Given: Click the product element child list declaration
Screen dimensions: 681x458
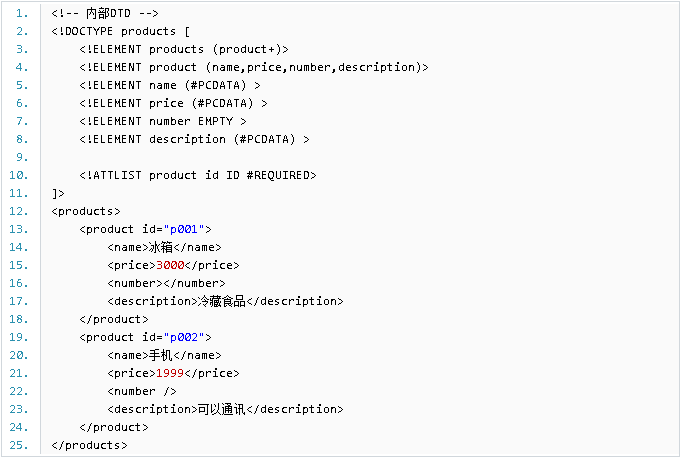Looking at the screenshot, I should click(254, 67).
